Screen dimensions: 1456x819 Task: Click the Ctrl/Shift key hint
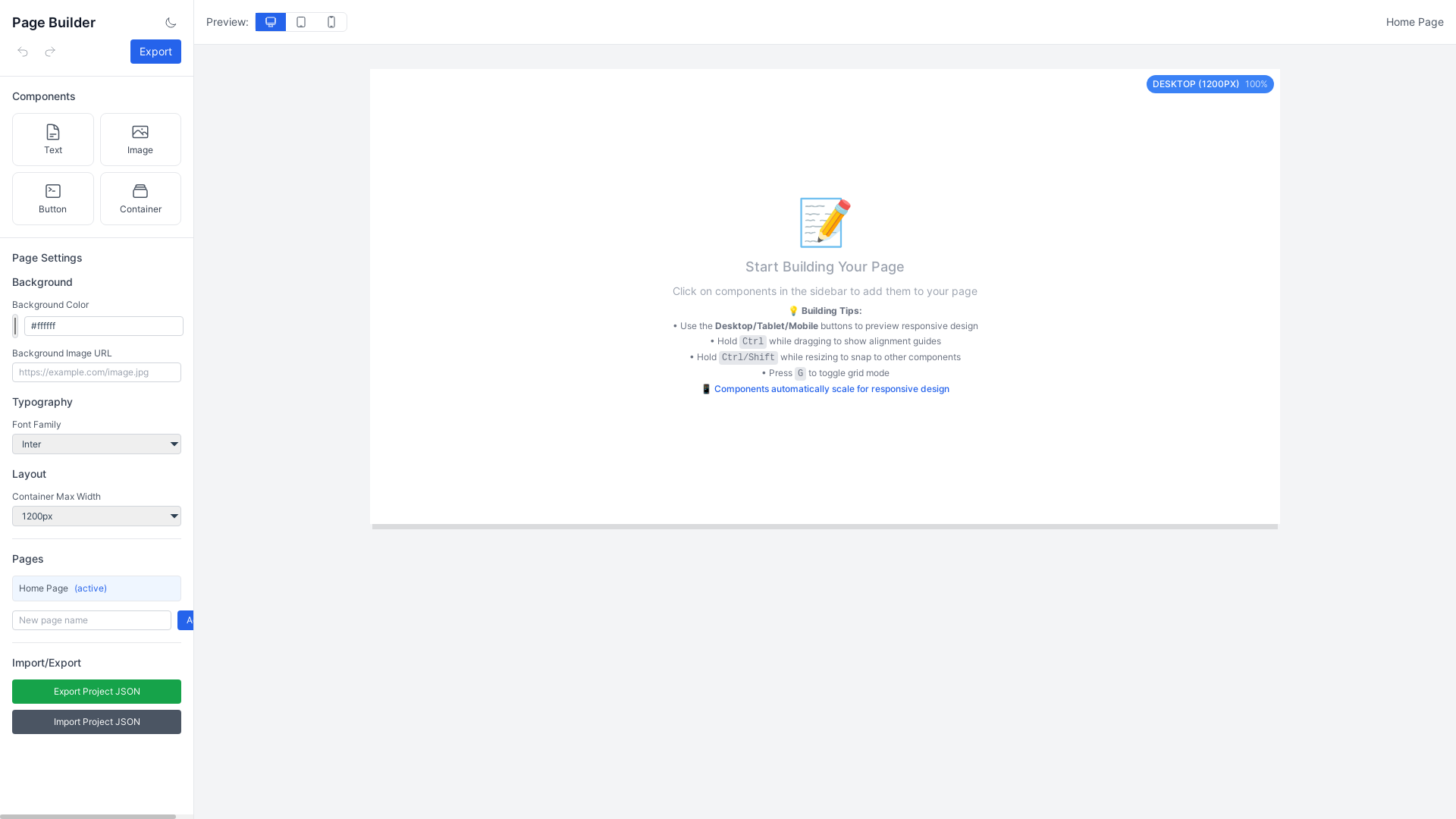tap(748, 357)
